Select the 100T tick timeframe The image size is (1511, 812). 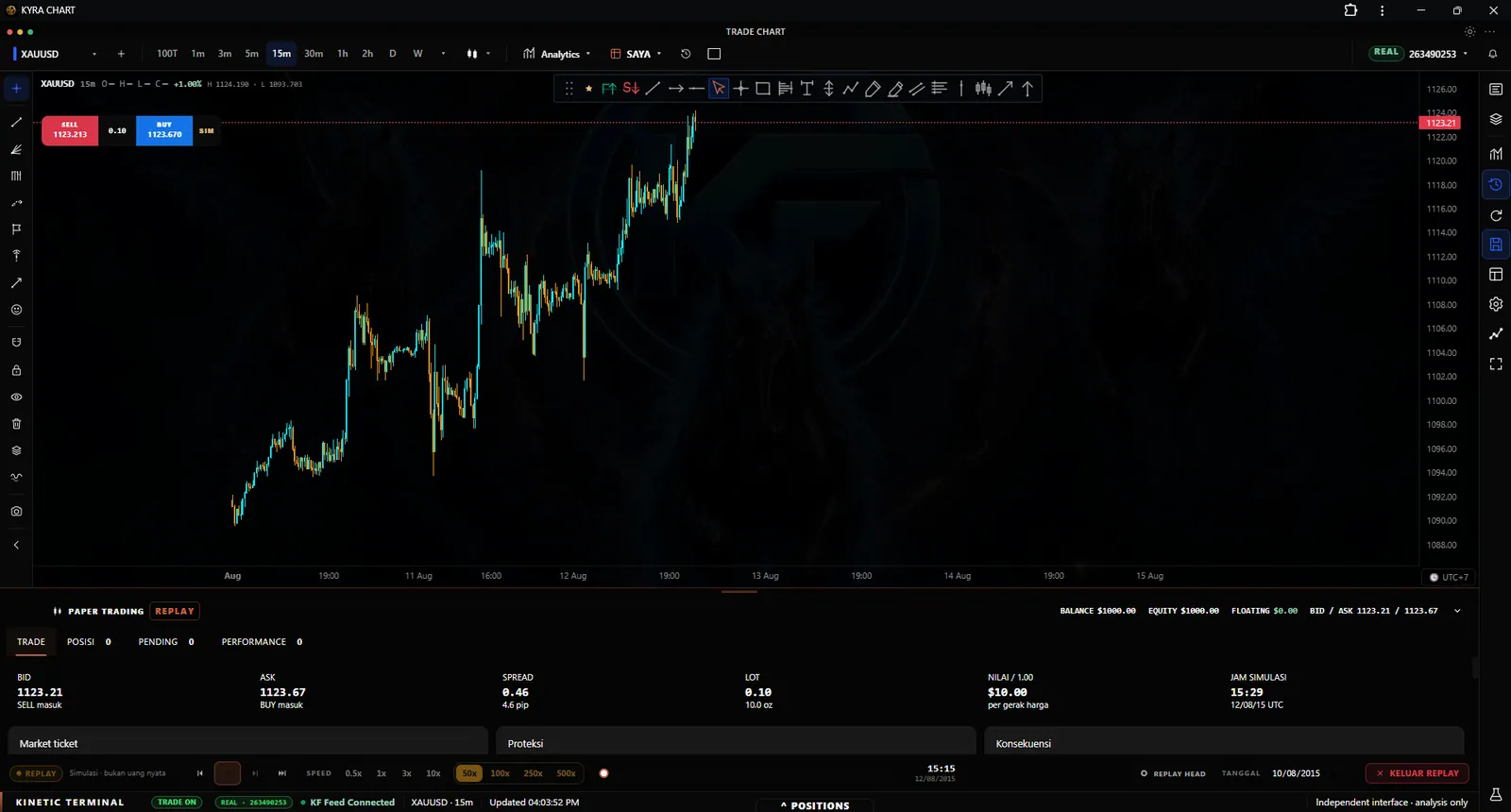click(x=167, y=54)
